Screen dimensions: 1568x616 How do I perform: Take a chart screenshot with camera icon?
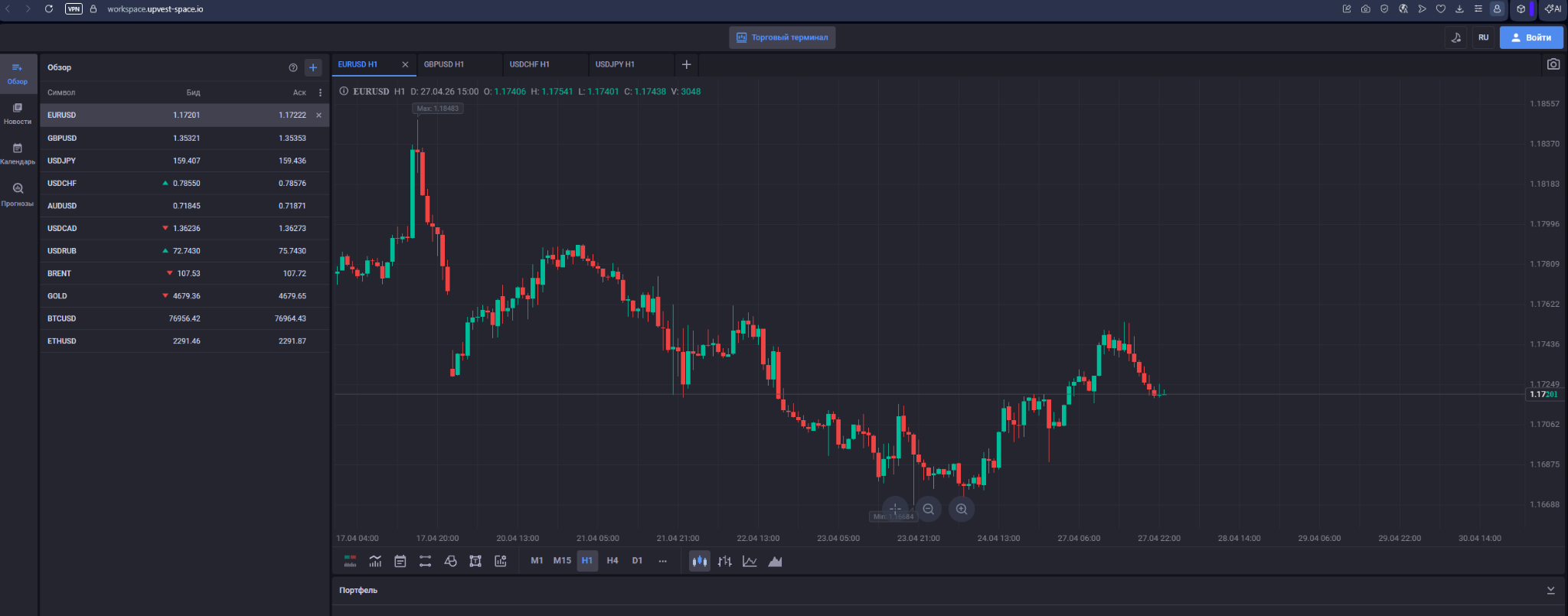point(1553,64)
